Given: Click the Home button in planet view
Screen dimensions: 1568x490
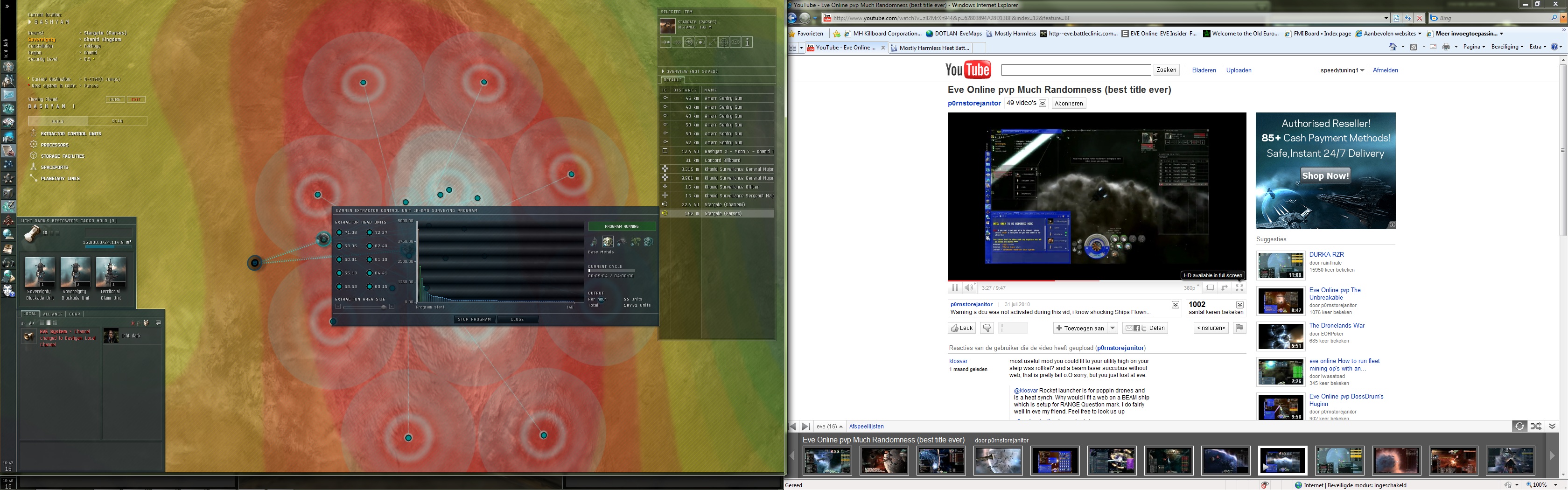Looking at the screenshot, I should click(115, 100).
